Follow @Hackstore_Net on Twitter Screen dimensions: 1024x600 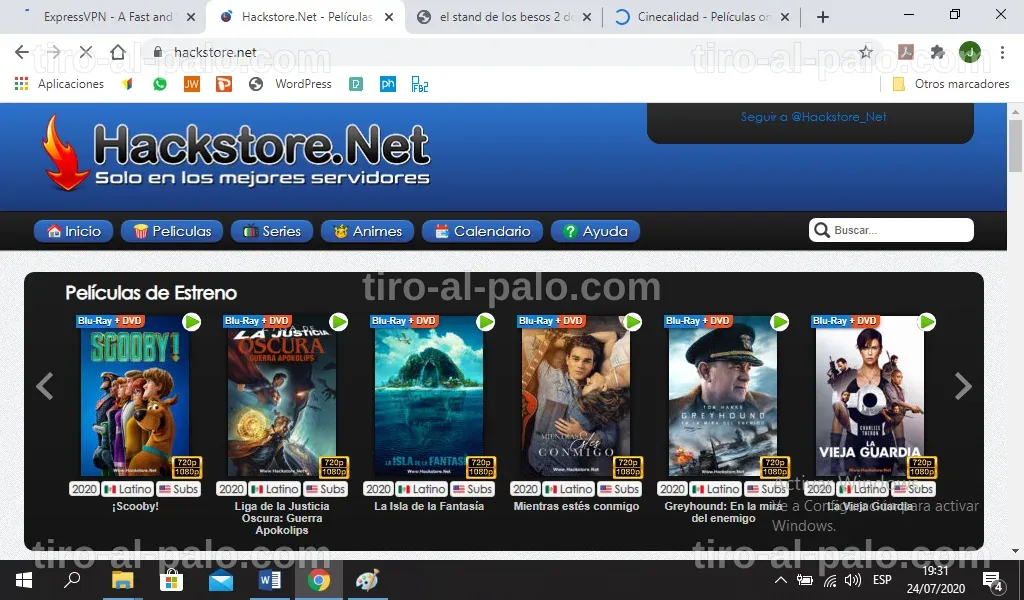pyautogui.click(x=813, y=117)
